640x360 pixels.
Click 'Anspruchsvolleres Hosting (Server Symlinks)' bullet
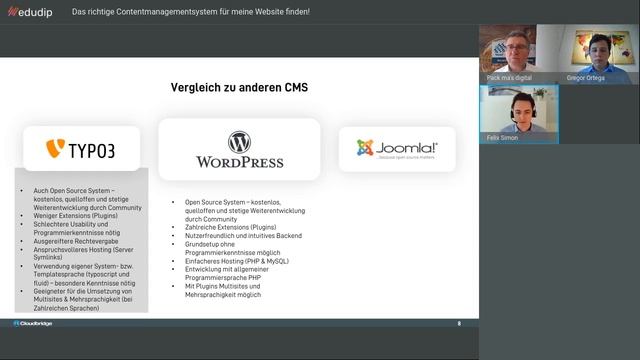(83, 253)
